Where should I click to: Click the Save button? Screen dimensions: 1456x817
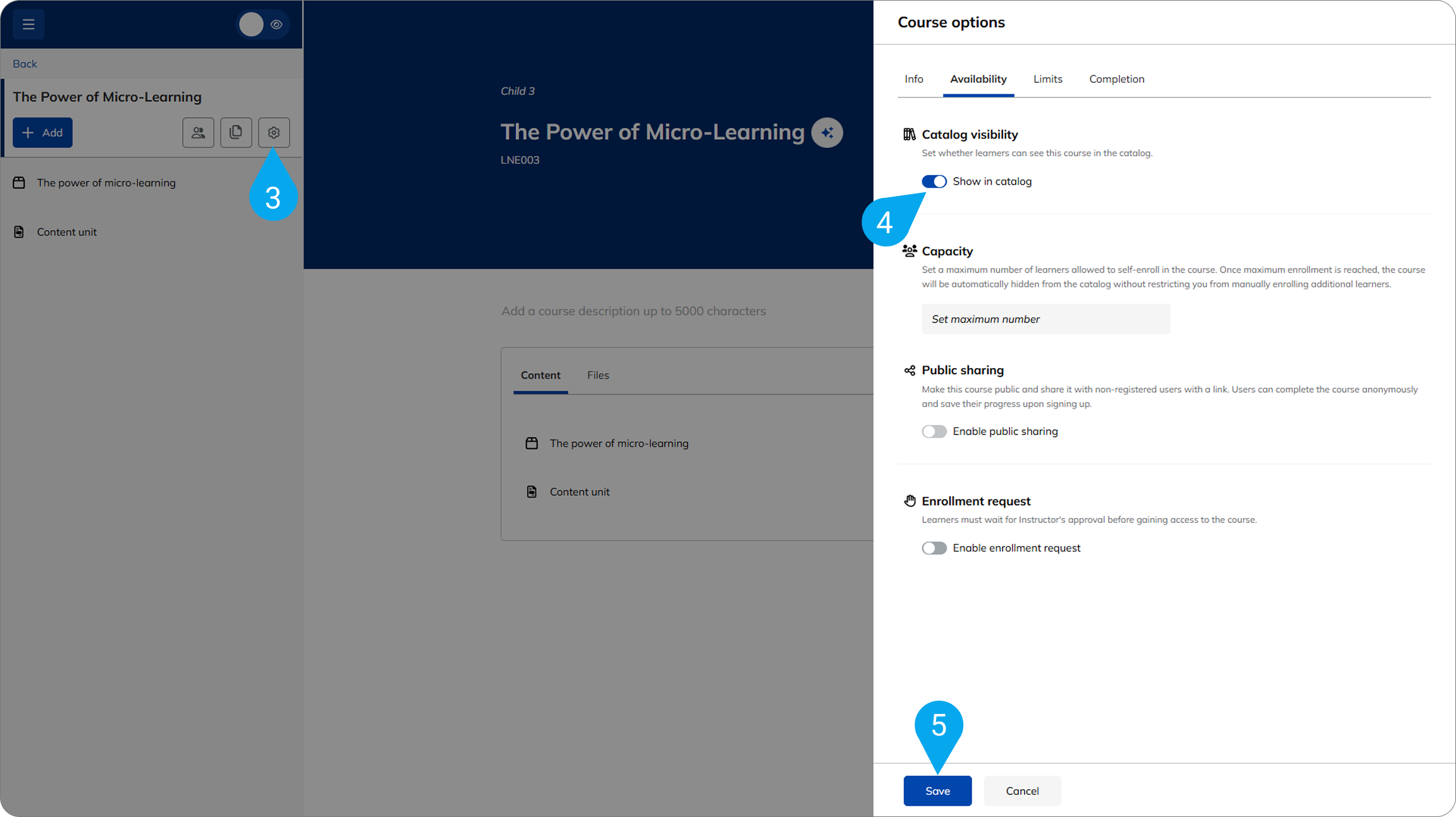[x=937, y=791]
